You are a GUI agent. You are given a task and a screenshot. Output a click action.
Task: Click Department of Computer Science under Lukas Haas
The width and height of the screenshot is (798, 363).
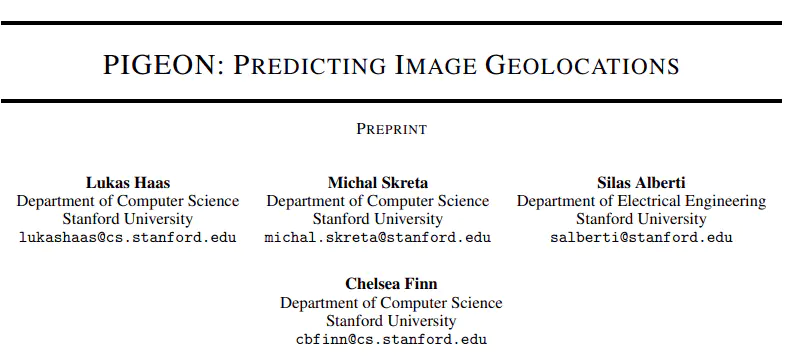128,201
